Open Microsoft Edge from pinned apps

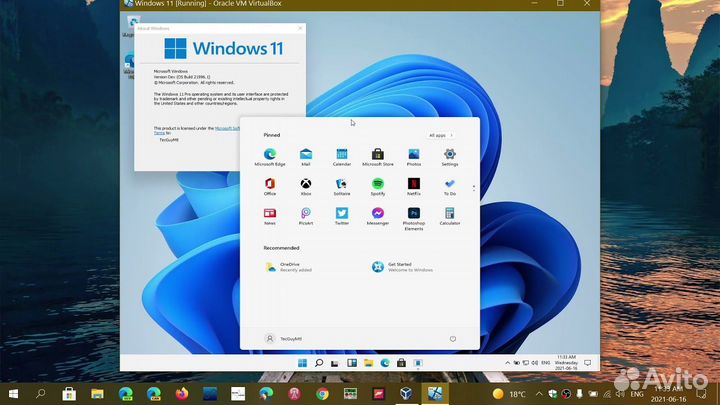pos(270,157)
